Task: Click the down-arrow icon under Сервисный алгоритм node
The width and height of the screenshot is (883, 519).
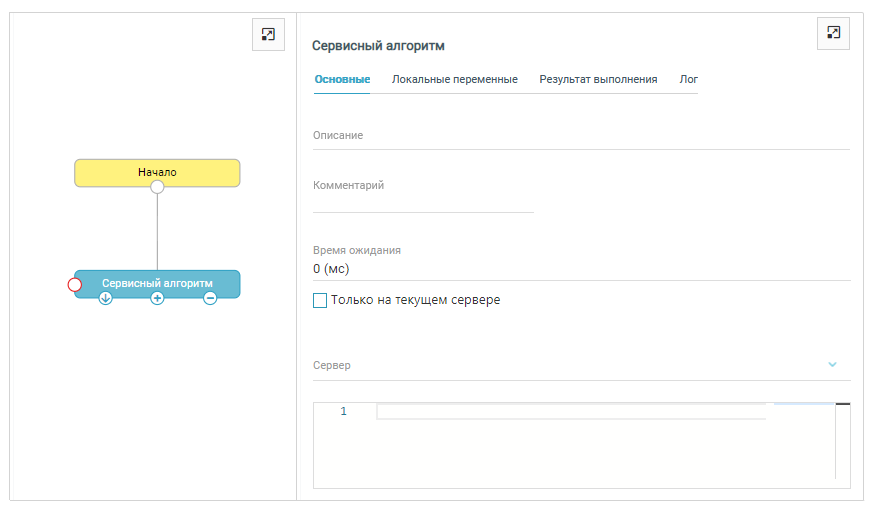Action: tap(105, 298)
